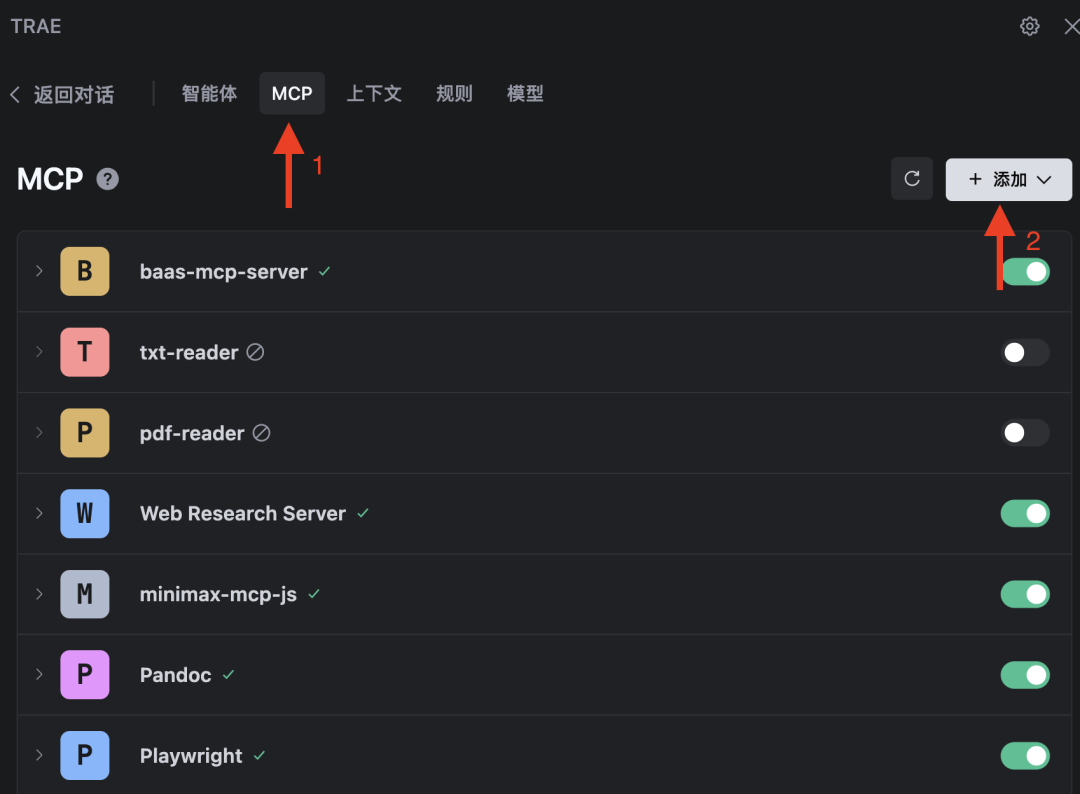Click the pdf-reader disabled status icon
The width and height of the screenshot is (1080, 794).
(261, 432)
